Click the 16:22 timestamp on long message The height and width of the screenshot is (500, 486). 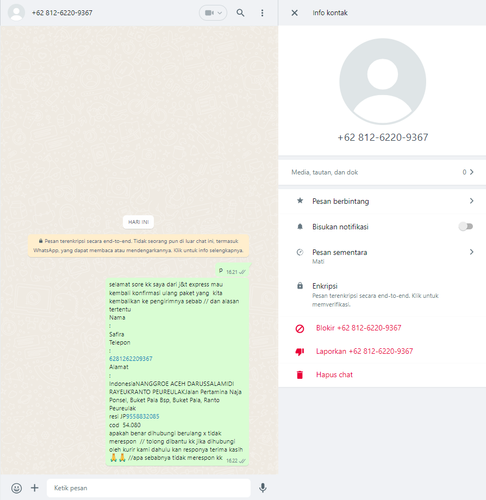coord(232,461)
